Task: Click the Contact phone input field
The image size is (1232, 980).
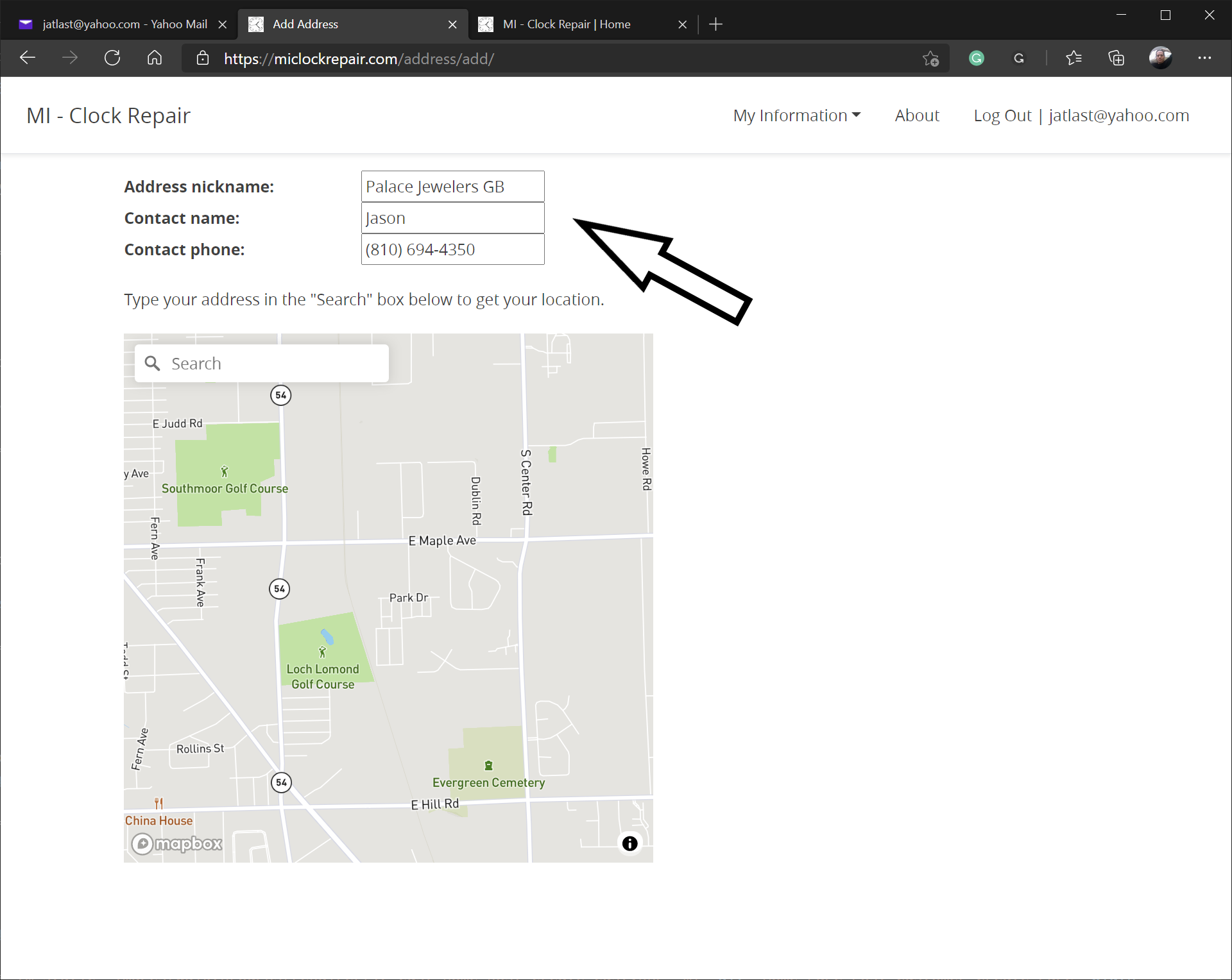Action: click(452, 249)
